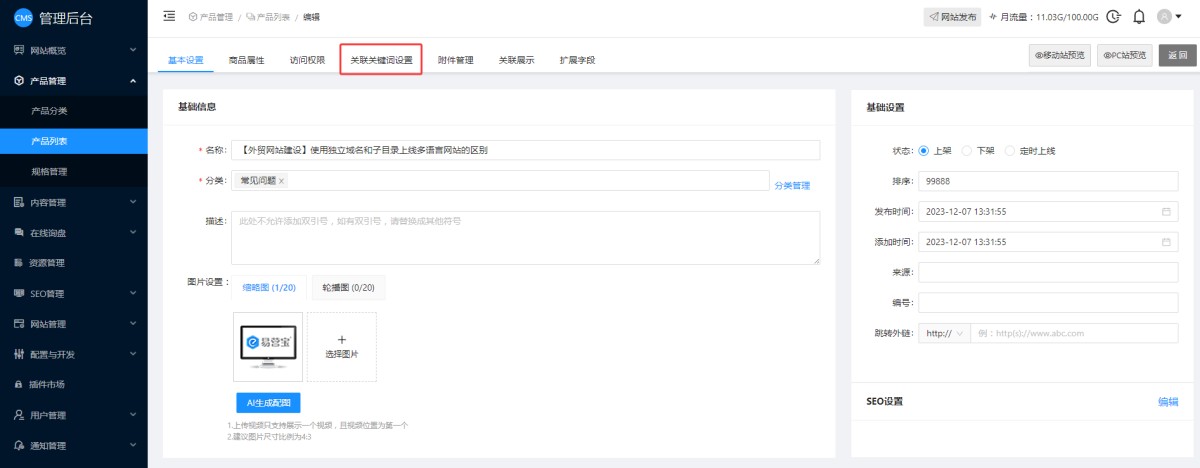
Task: Switch to the 关联关键词设置 tab
Action: pos(381,60)
